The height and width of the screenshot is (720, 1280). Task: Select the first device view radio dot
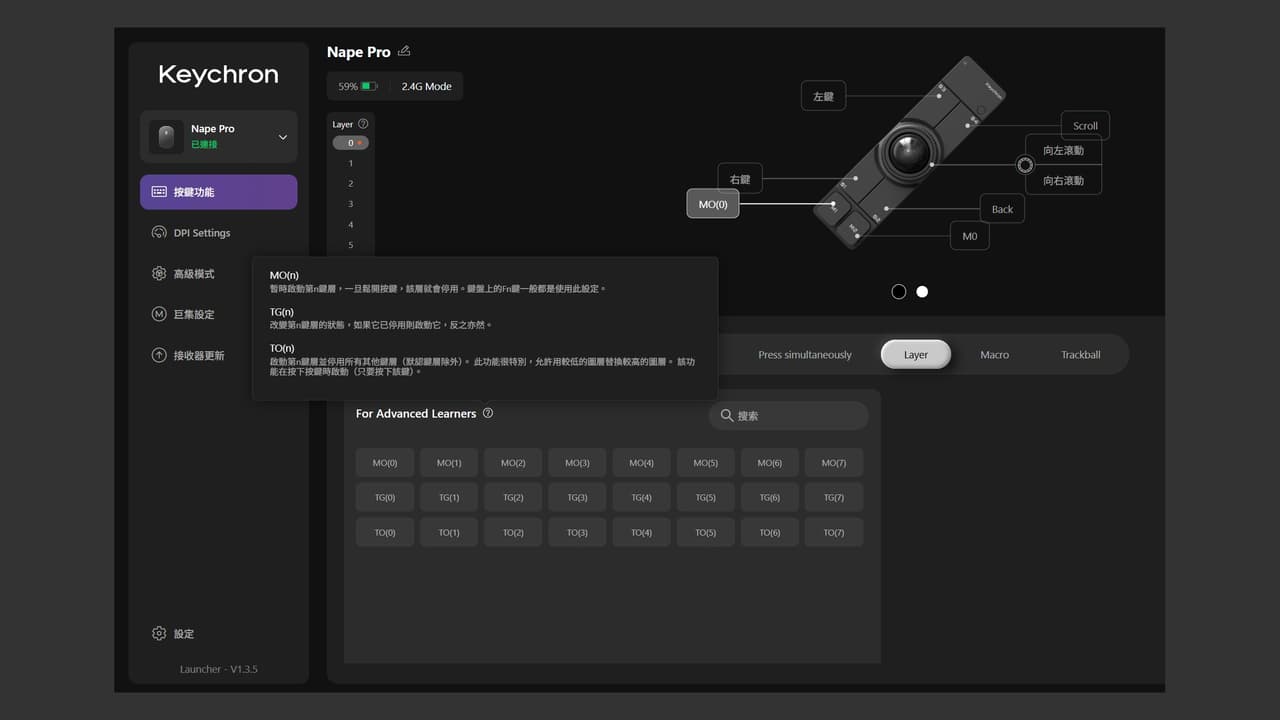click(898, 292)
